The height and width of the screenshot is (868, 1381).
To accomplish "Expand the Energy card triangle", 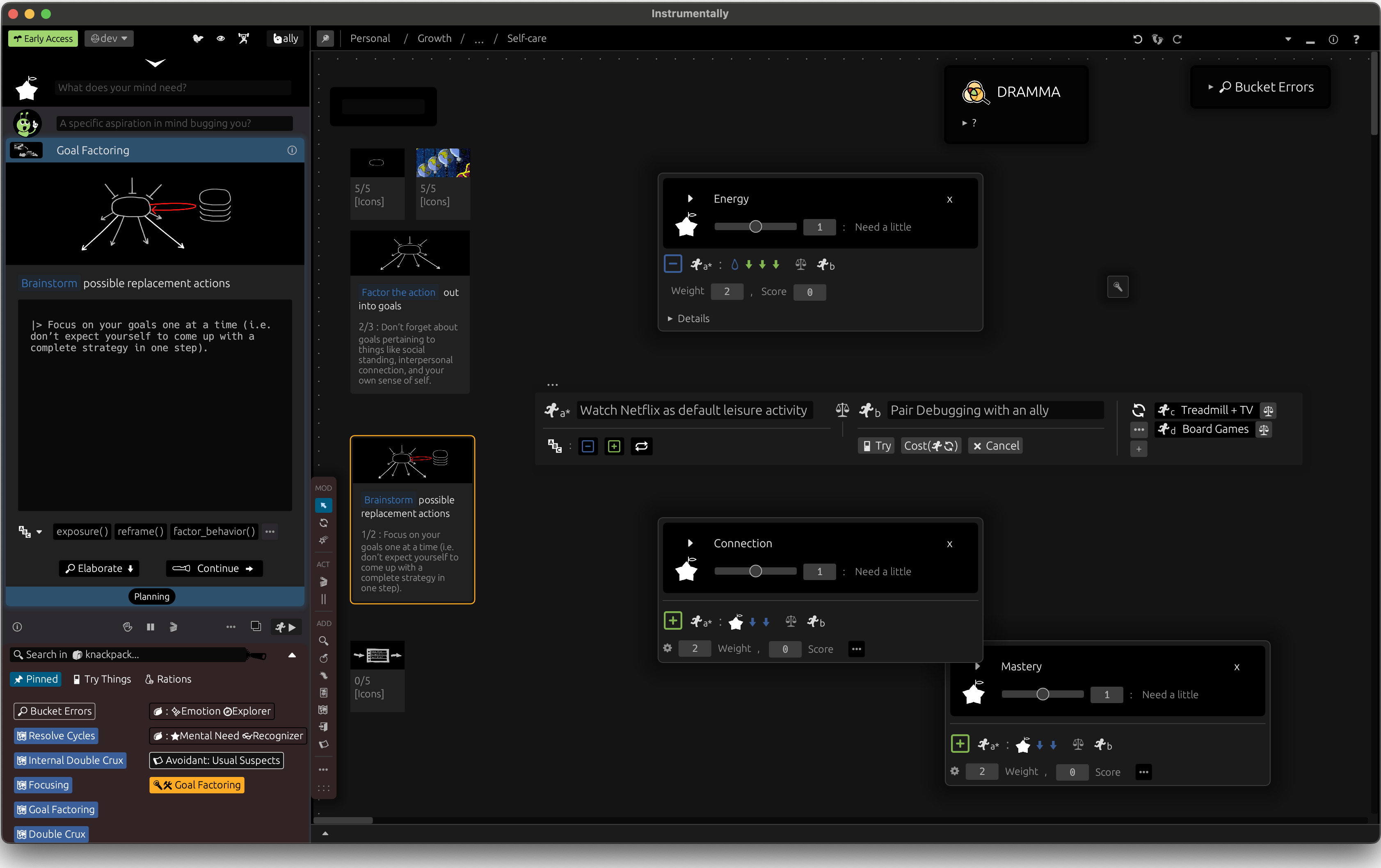I will (x=690, y=199).
